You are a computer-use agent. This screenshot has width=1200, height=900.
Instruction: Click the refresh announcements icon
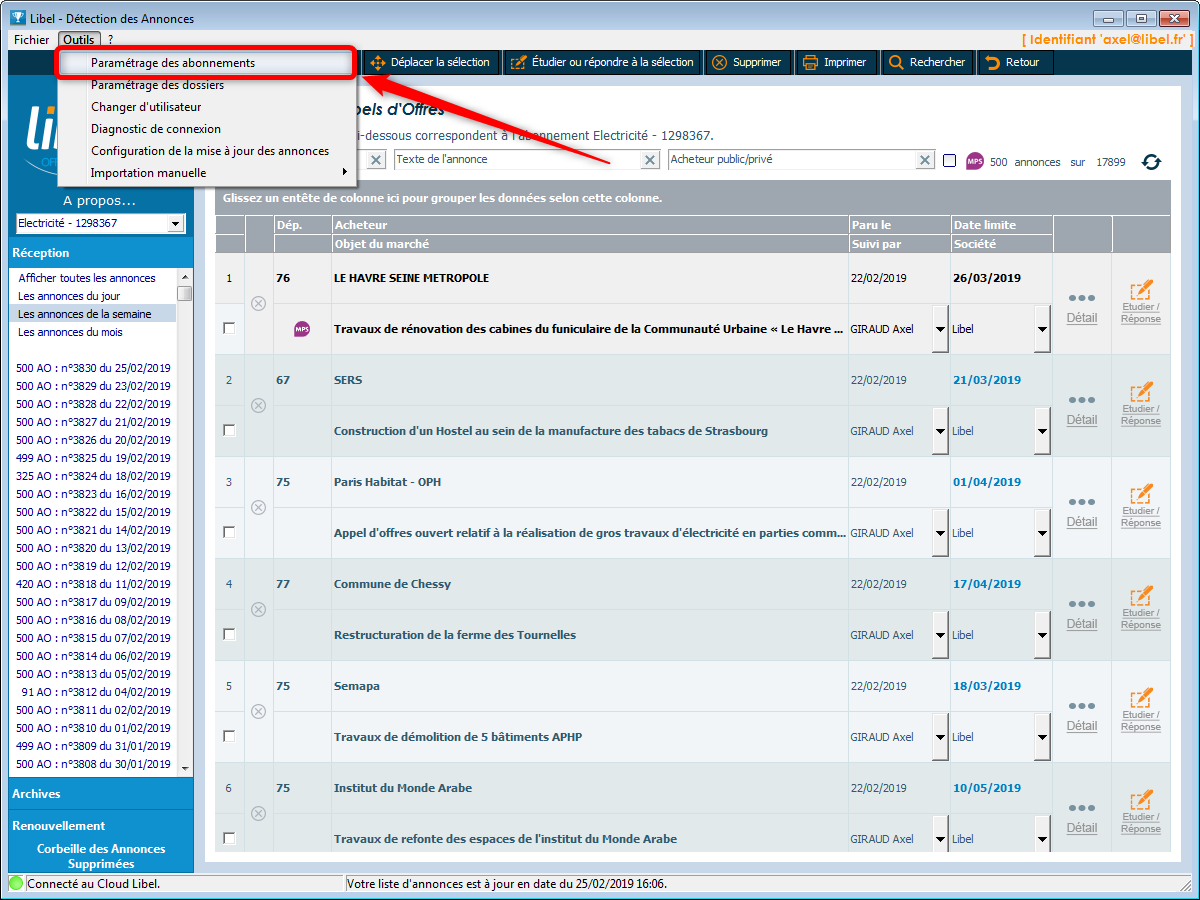tap(1151, 161)
